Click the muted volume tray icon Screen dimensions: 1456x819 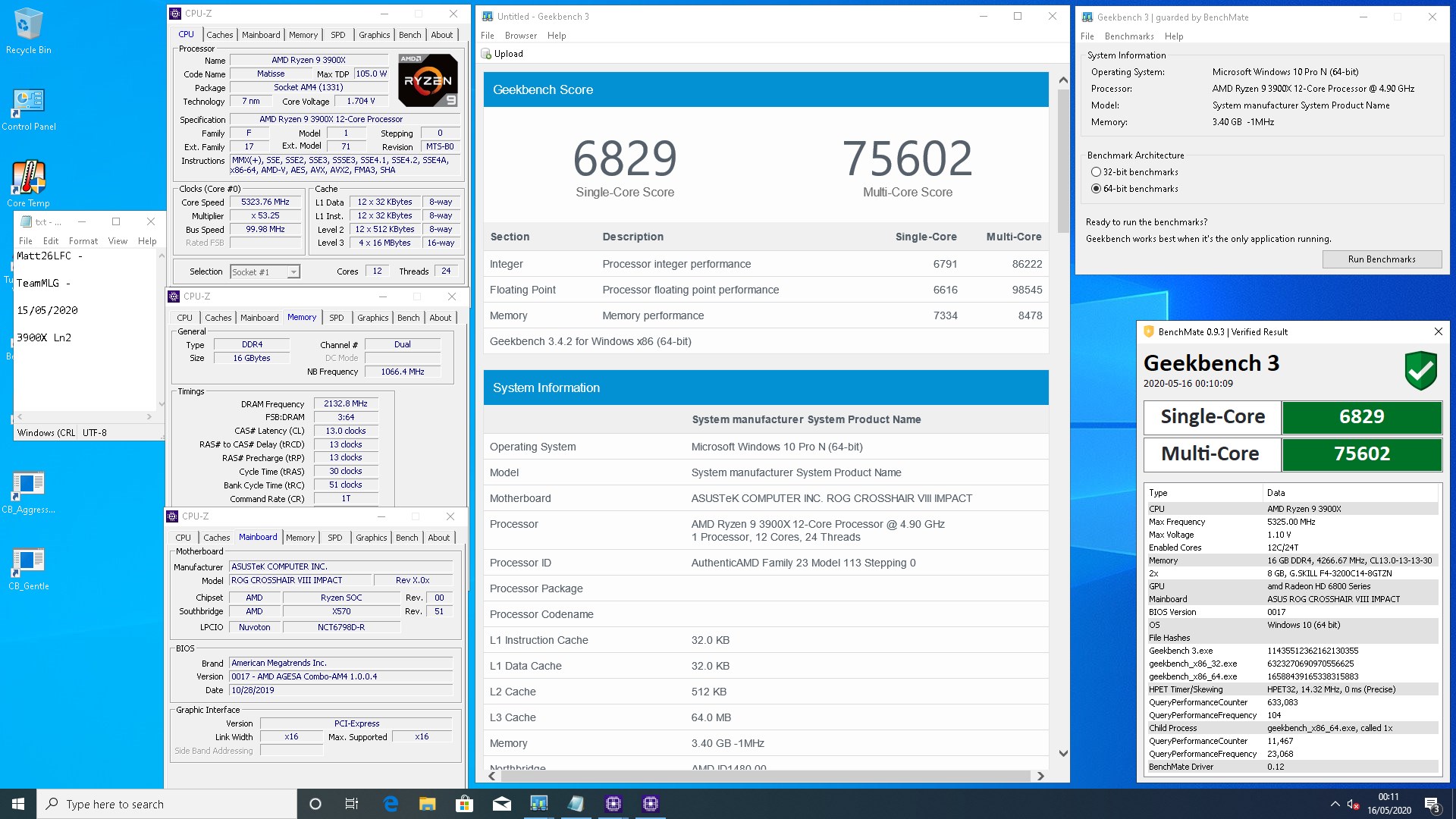click(x=1353, y=804)
